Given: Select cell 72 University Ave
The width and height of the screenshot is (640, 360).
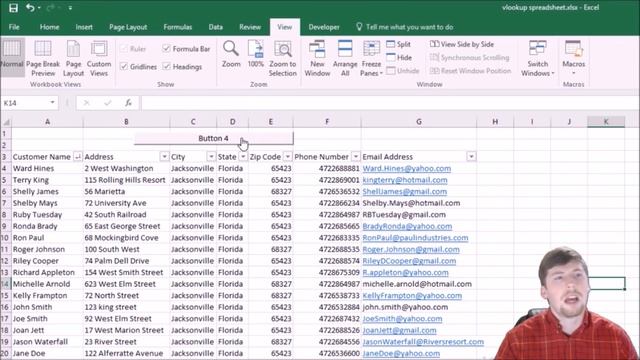Looking at the screenshot, I should point(127,203).
